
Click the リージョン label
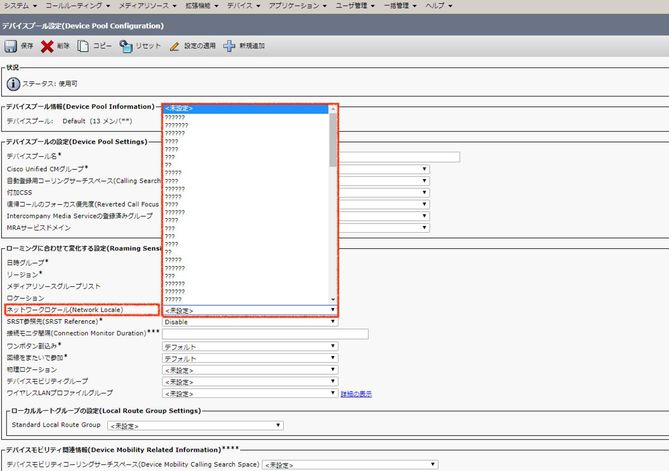[x=23, y=275]
